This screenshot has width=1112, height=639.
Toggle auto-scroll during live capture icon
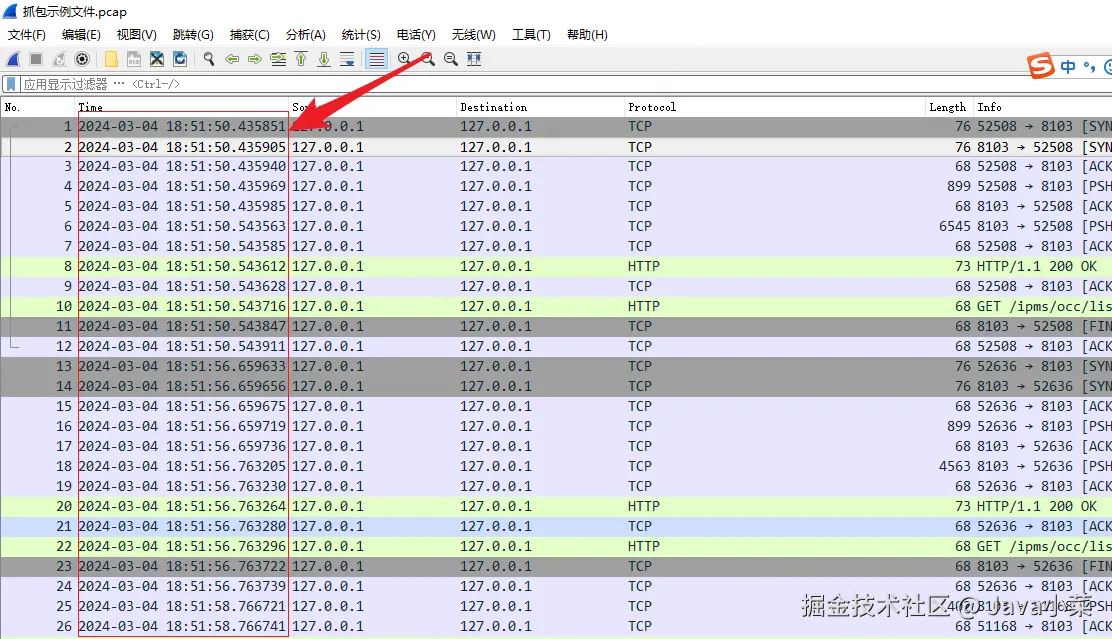click(x=347, y=60)
